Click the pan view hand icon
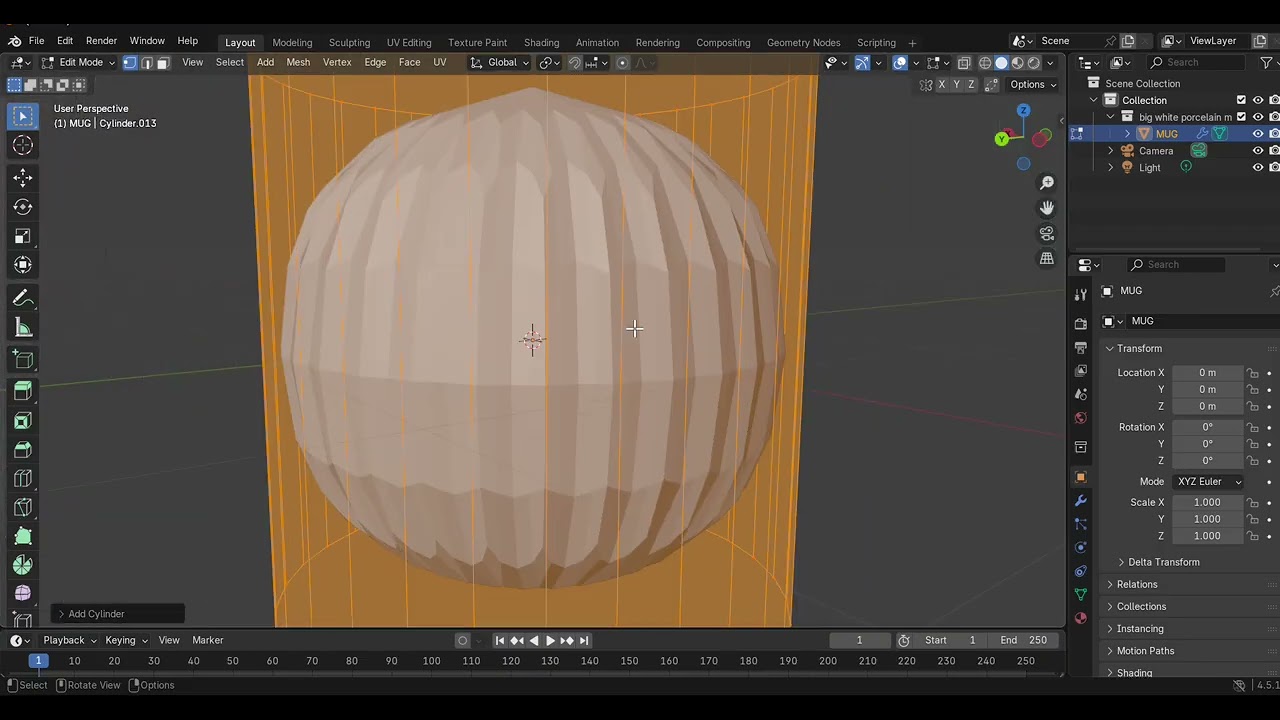 tap(1047, 208)
